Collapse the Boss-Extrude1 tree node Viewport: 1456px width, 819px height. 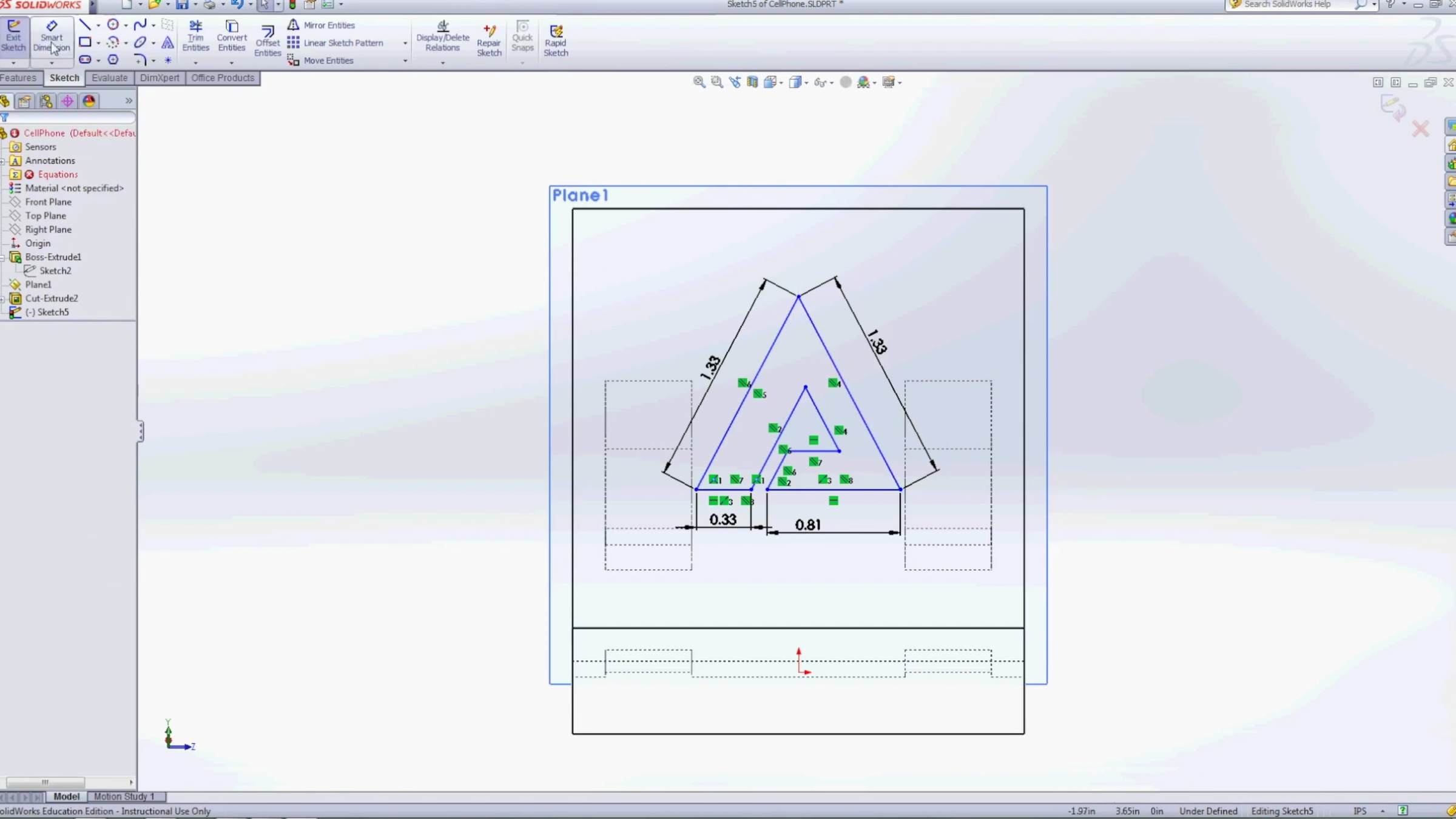point(3,257)
